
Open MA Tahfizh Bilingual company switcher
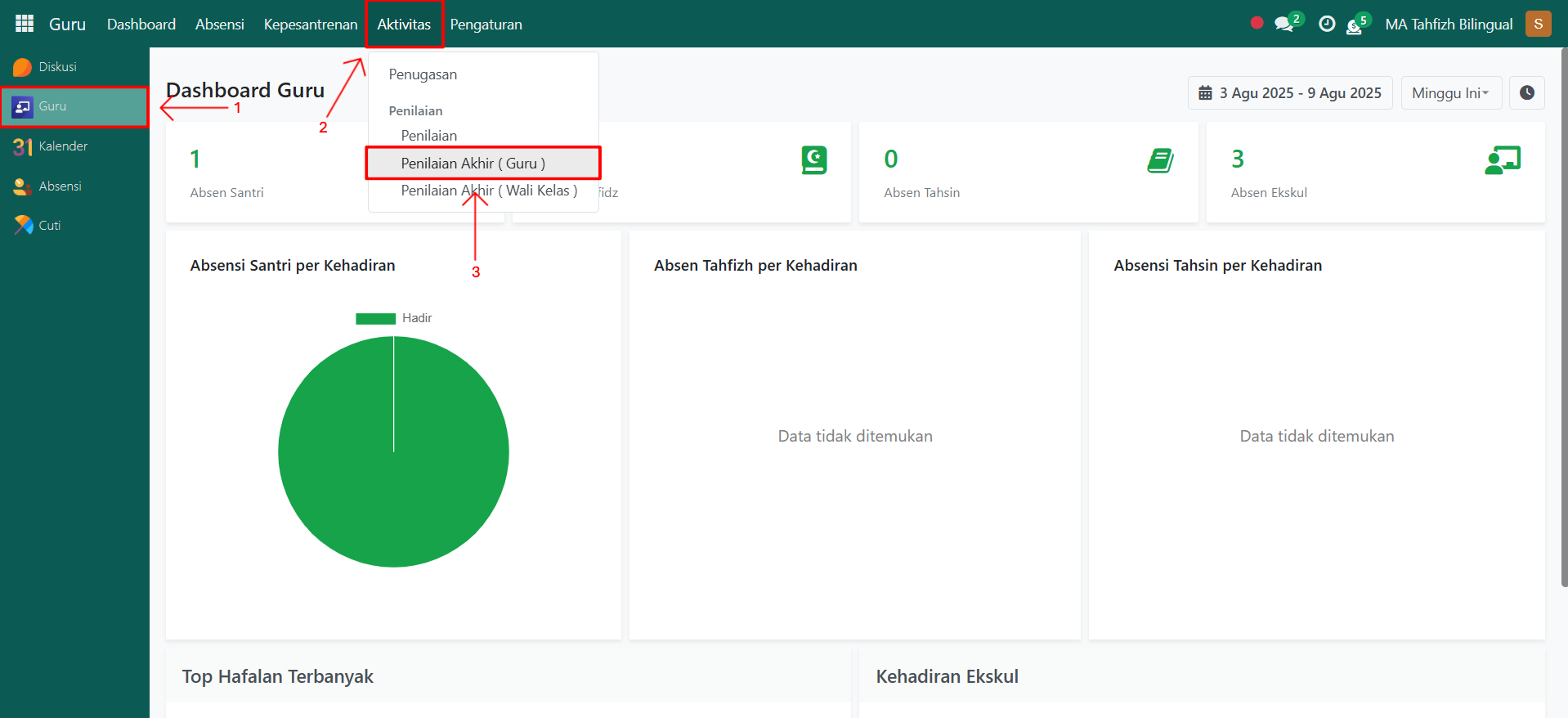click(x=1448, y=25)
